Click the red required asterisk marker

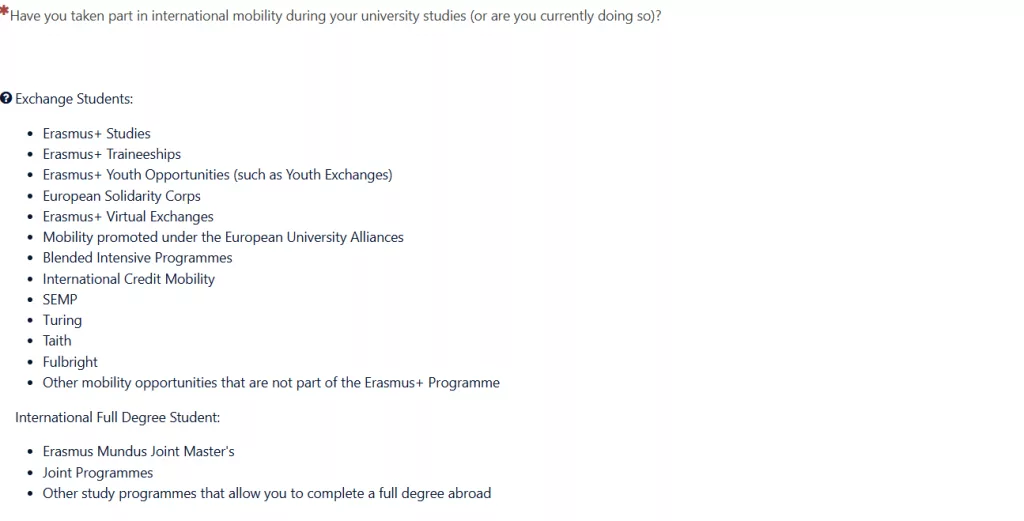pos(4,12)
